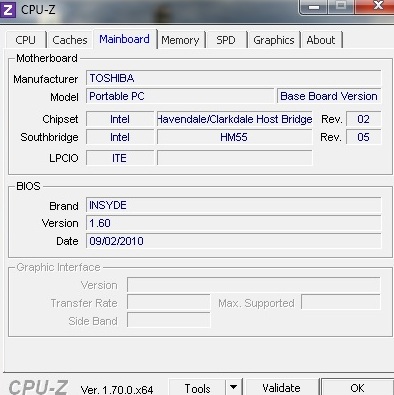Click the CPU-Z title bar text

point(38,10)
